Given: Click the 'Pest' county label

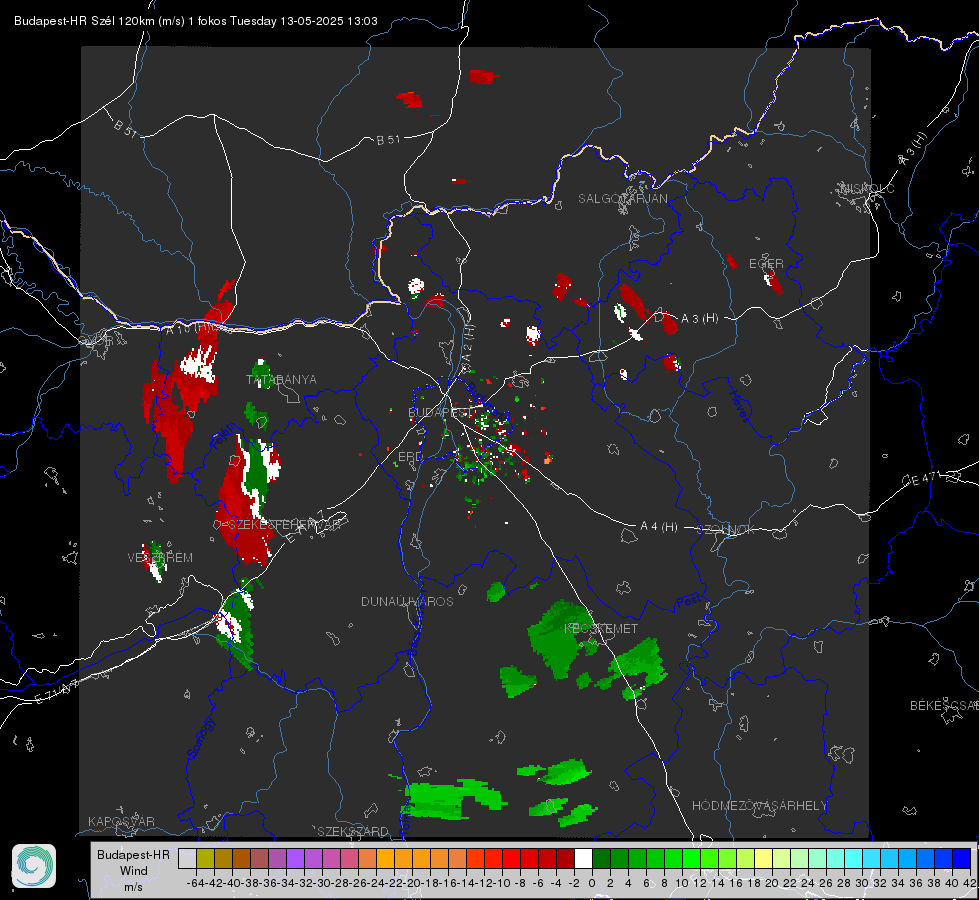Looking at the screenshot, I should pos(691,601).
